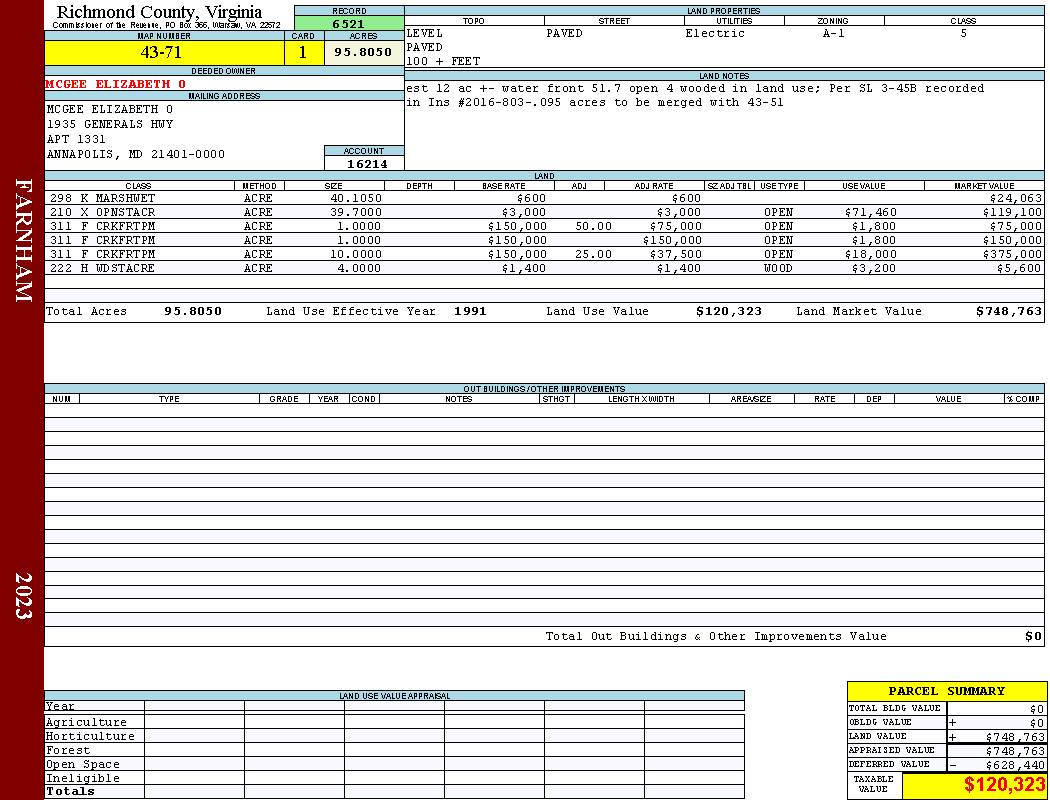The image size is (1050, 800).
Task: Select land row 210 X OPNSTACR
Action: click(x=544, y=212)
